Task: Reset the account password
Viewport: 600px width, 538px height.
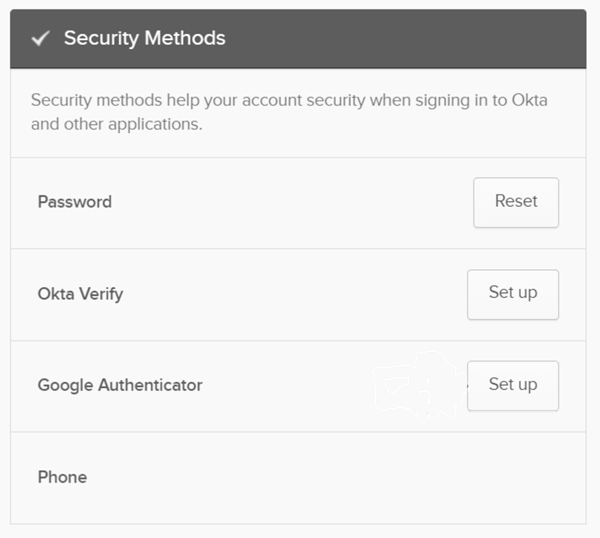Action: tap(516, 202)
